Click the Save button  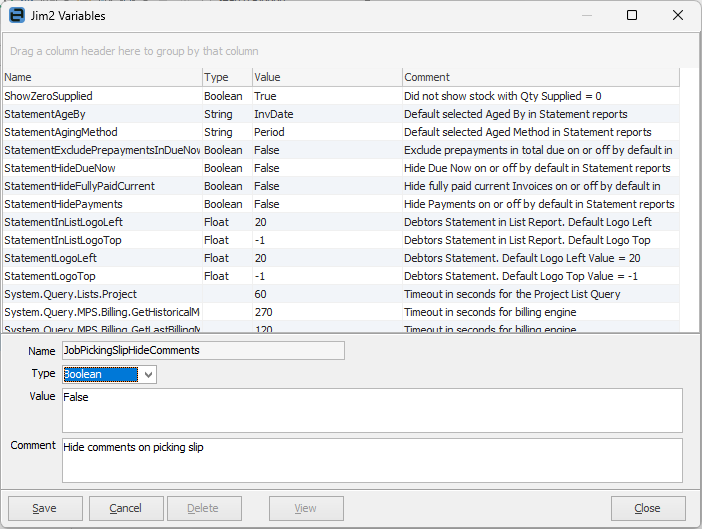point(44,508)
